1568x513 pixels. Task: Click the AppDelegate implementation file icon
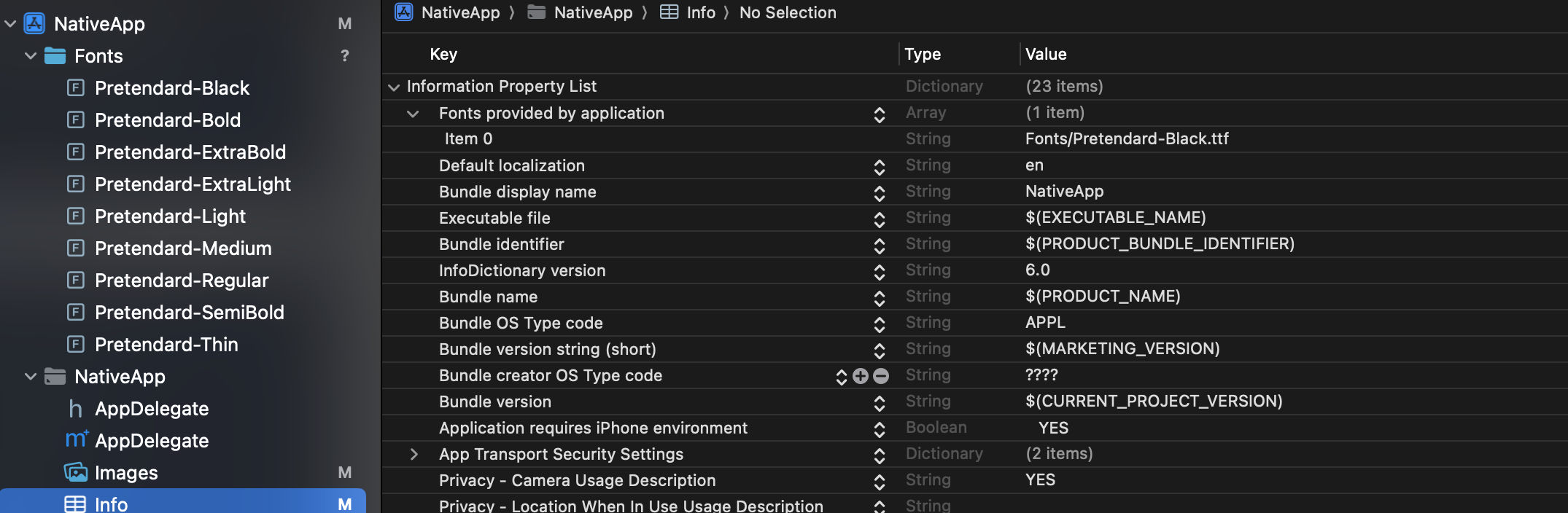[76, 439]
